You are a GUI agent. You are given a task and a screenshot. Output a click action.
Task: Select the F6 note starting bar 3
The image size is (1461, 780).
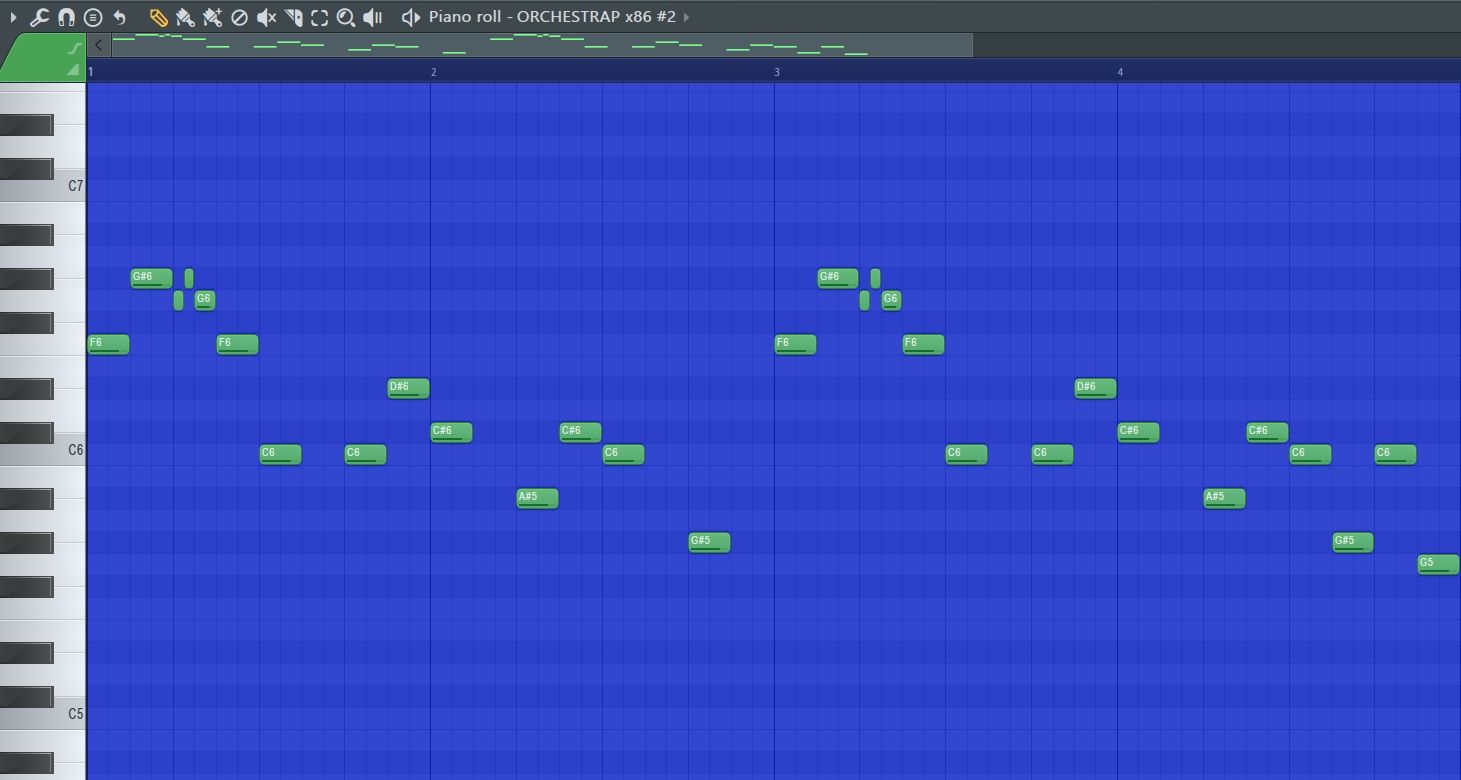point(795,344)
